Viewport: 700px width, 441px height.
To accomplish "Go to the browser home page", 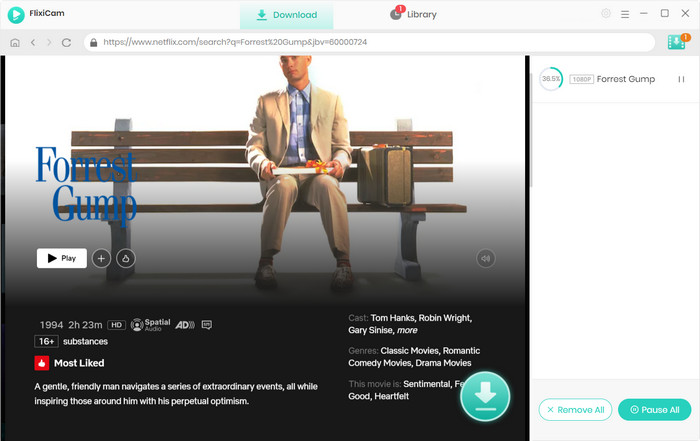I will (15, 42).
